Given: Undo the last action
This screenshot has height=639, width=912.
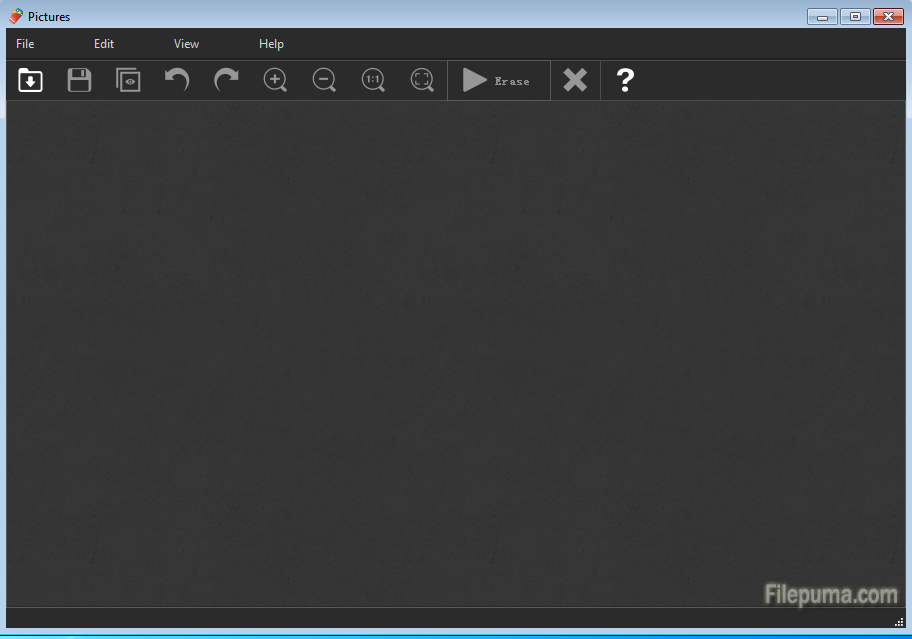Looking at the screenshot, I should 177,80.
